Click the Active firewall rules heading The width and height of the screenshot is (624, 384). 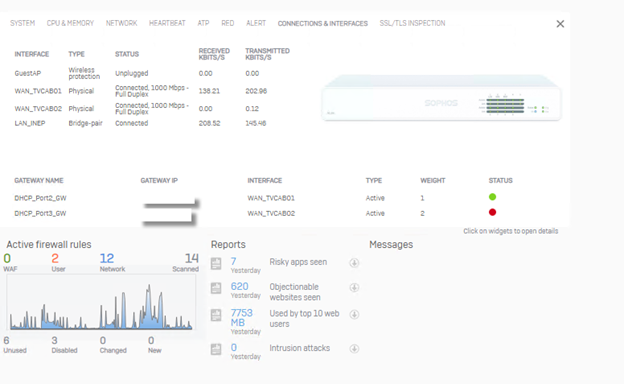[49, 244]
